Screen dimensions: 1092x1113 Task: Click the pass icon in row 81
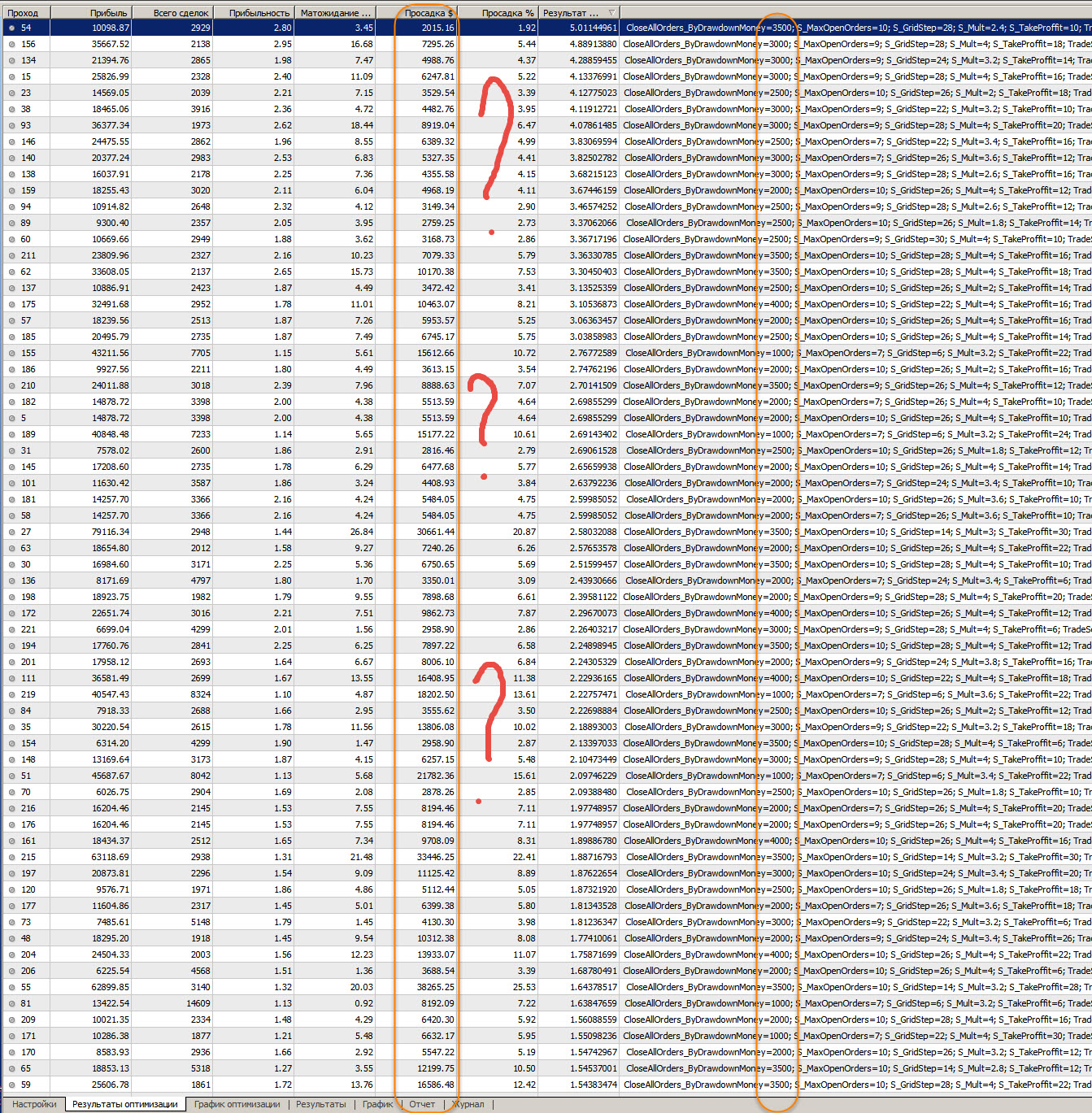[x=11, y=1003]
